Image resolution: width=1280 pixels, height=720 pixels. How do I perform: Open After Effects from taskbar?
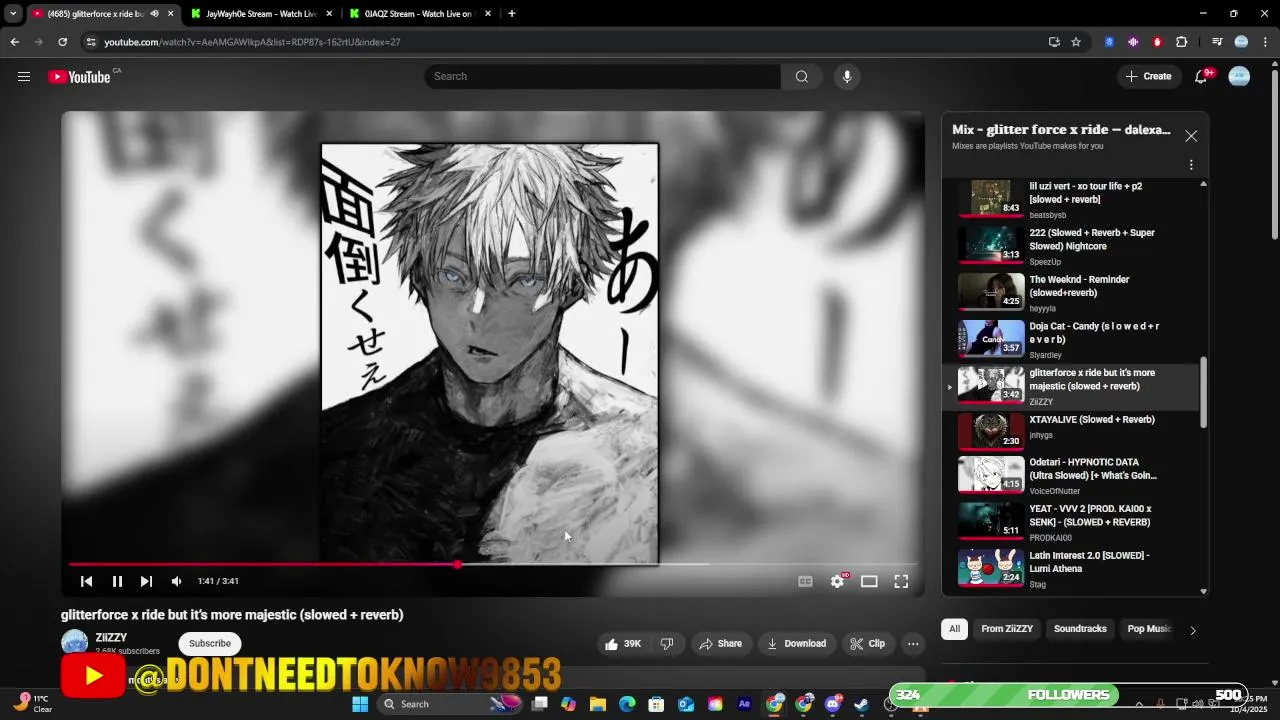coord(744,704)
